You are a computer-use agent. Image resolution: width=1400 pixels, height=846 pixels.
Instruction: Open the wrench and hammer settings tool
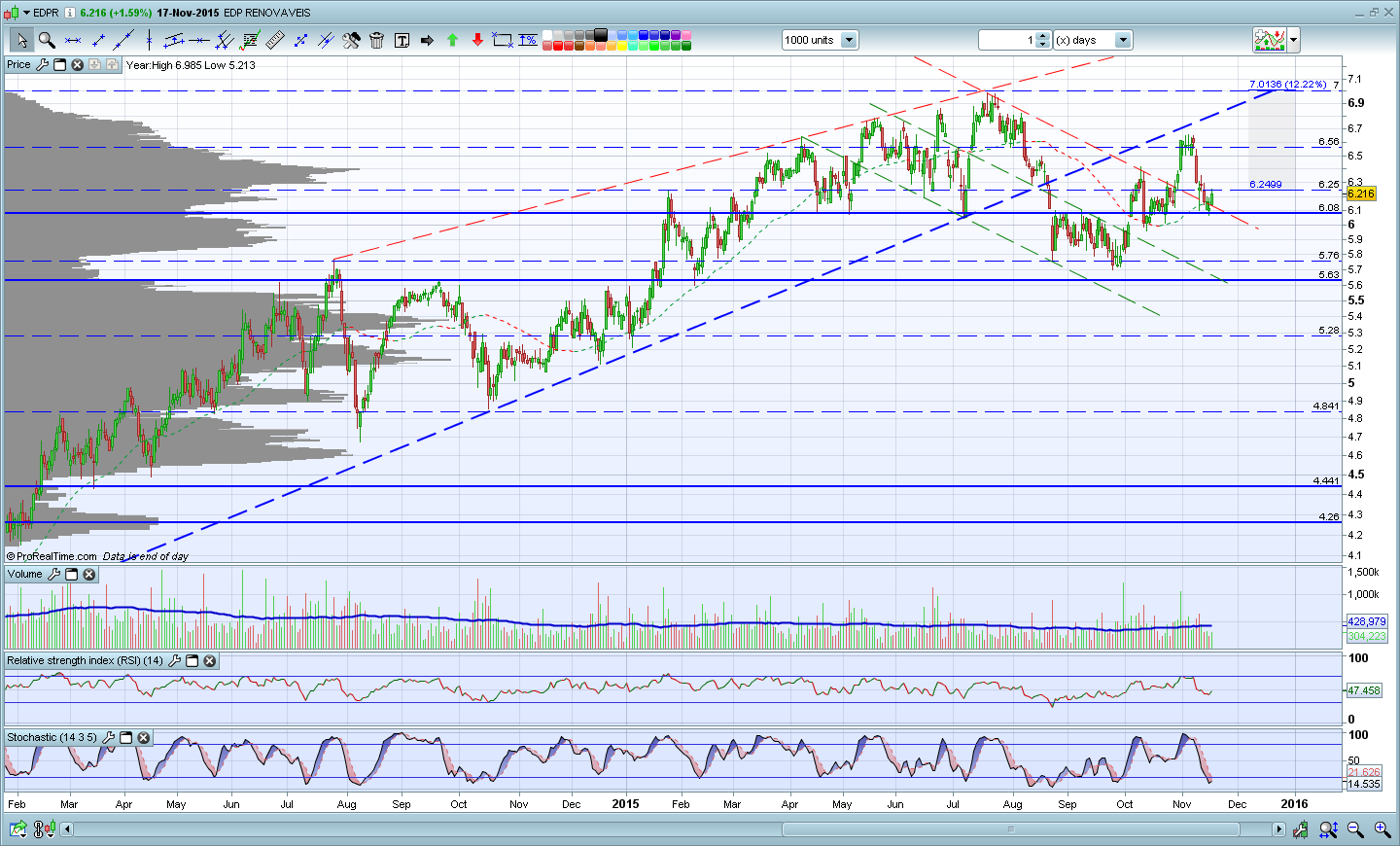coord(351,40)
